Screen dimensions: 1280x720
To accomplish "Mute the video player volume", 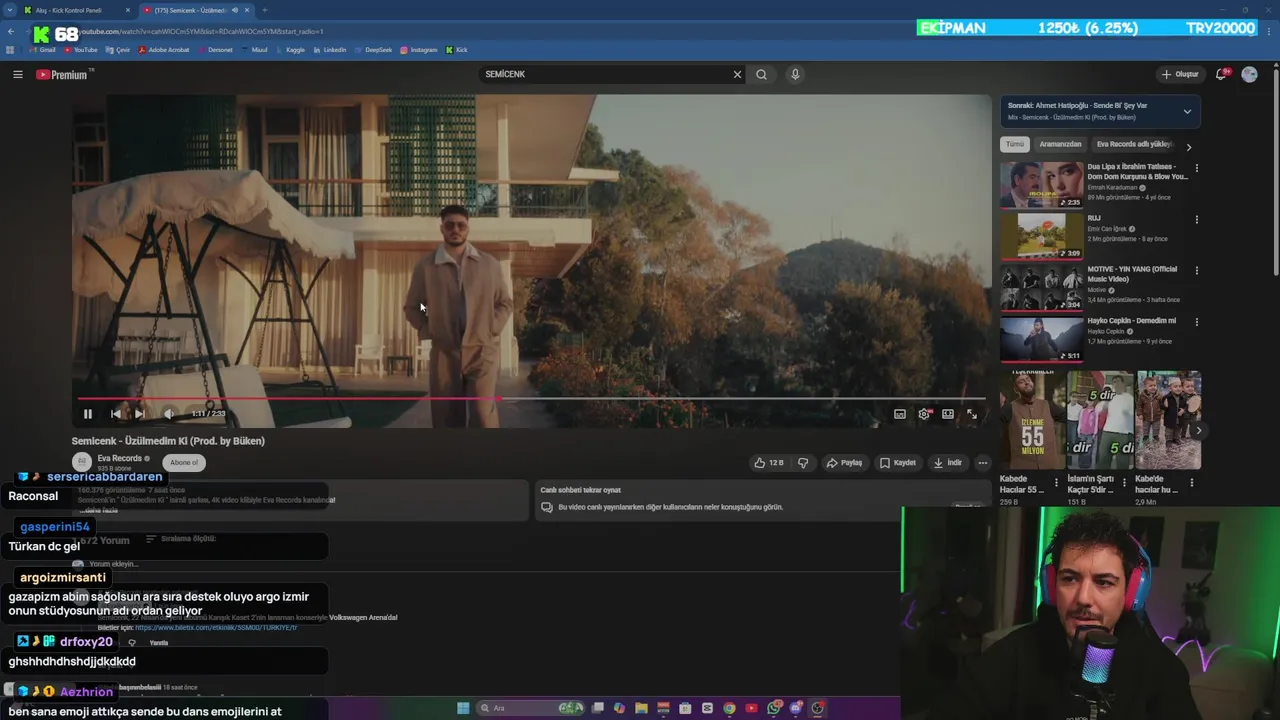I will tap(168, 414).
